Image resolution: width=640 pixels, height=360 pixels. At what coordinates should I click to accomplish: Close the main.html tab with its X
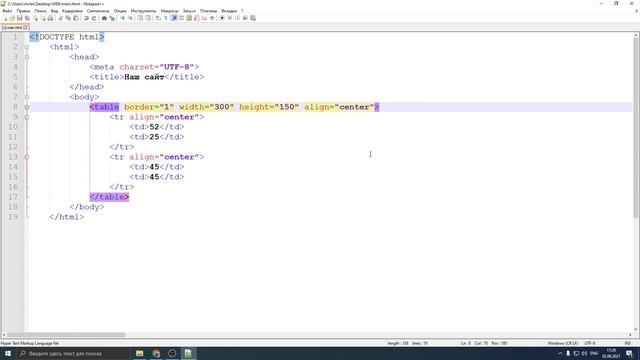point(25,27)
